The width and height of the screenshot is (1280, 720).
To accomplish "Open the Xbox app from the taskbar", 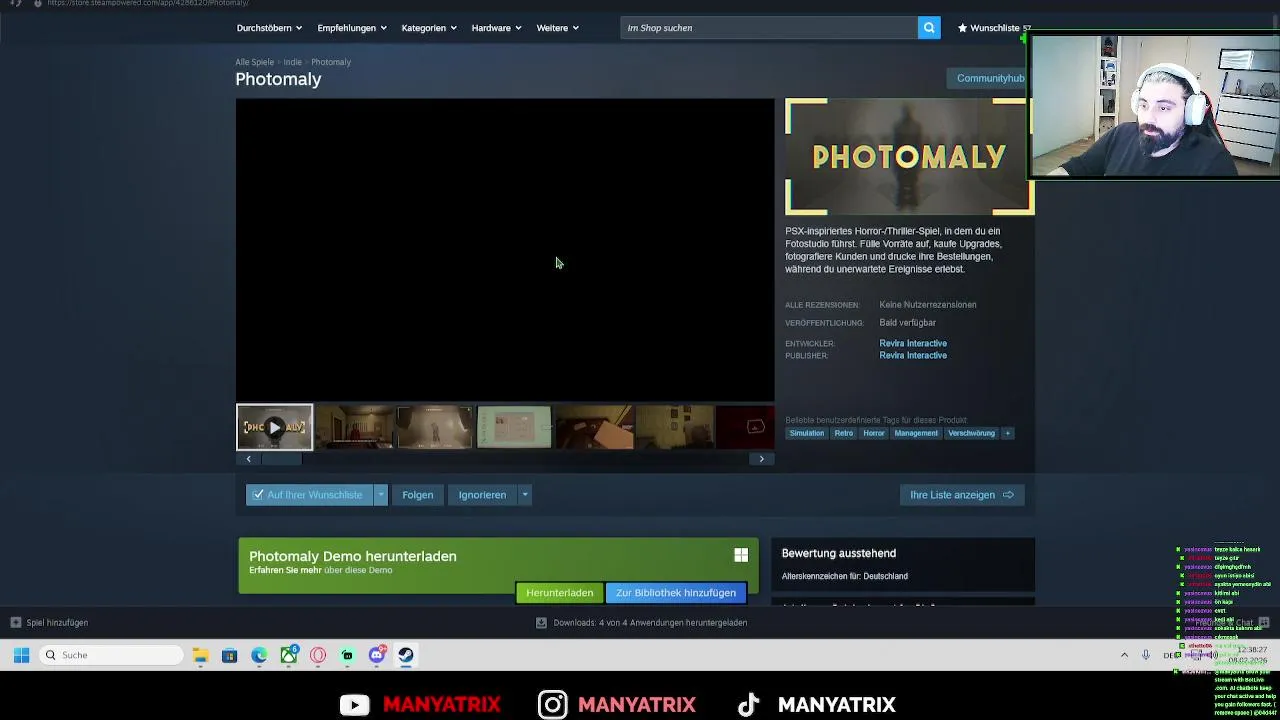I will pyautogui.click(x=289, y=655).
